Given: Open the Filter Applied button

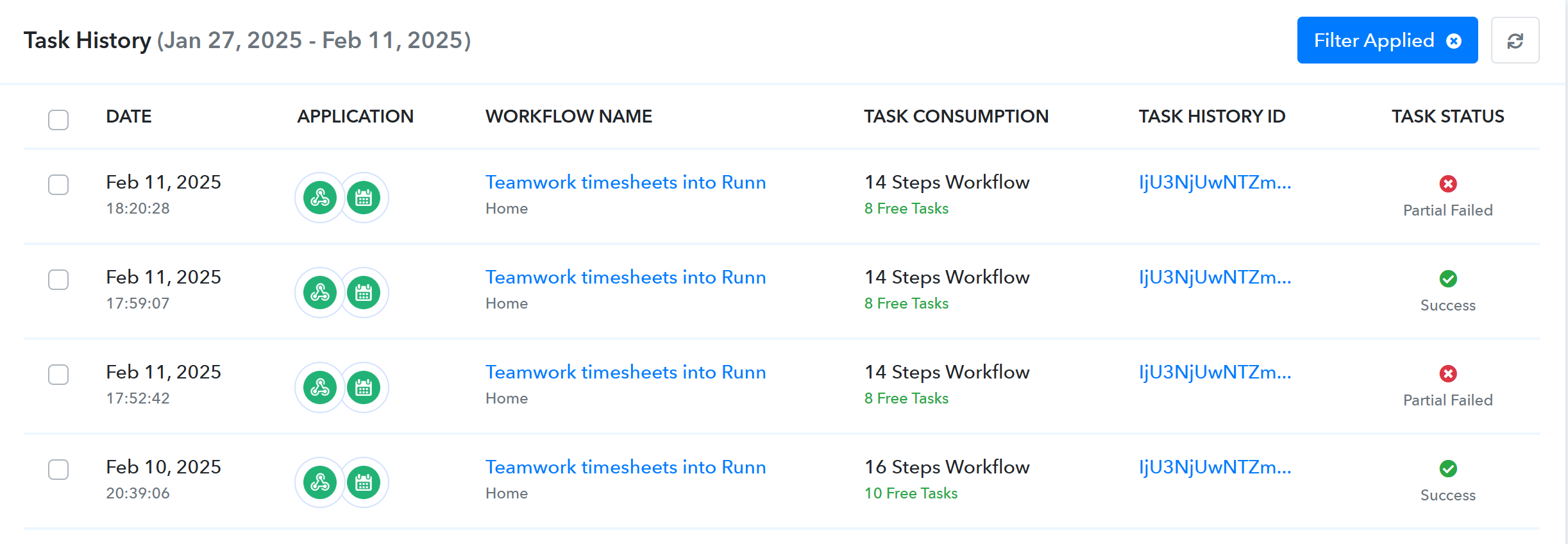Looking at the screenshot, I should [1387, 40].
